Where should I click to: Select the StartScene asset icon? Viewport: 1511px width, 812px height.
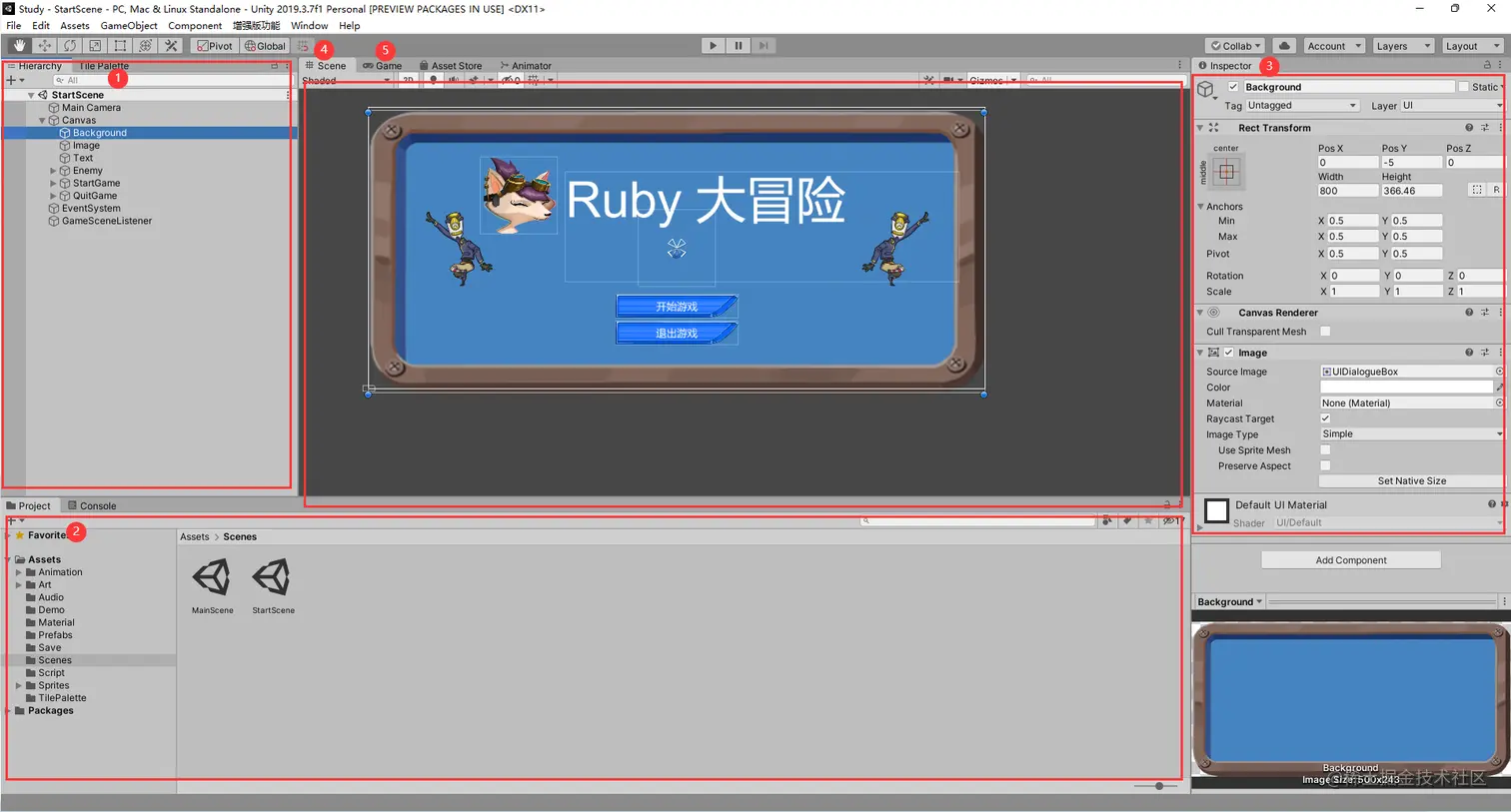point(272,578)
